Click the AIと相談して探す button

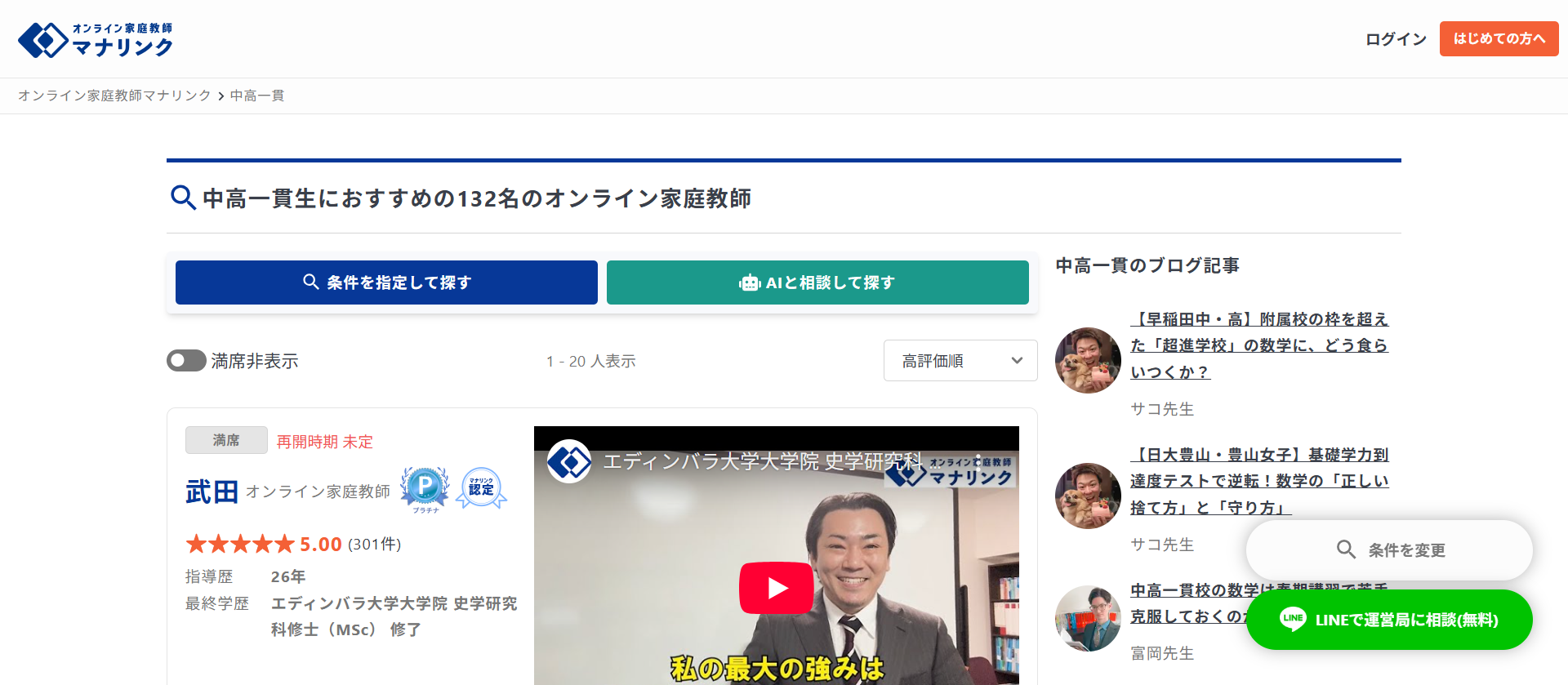pyautogui.click(x=817, y=282)
